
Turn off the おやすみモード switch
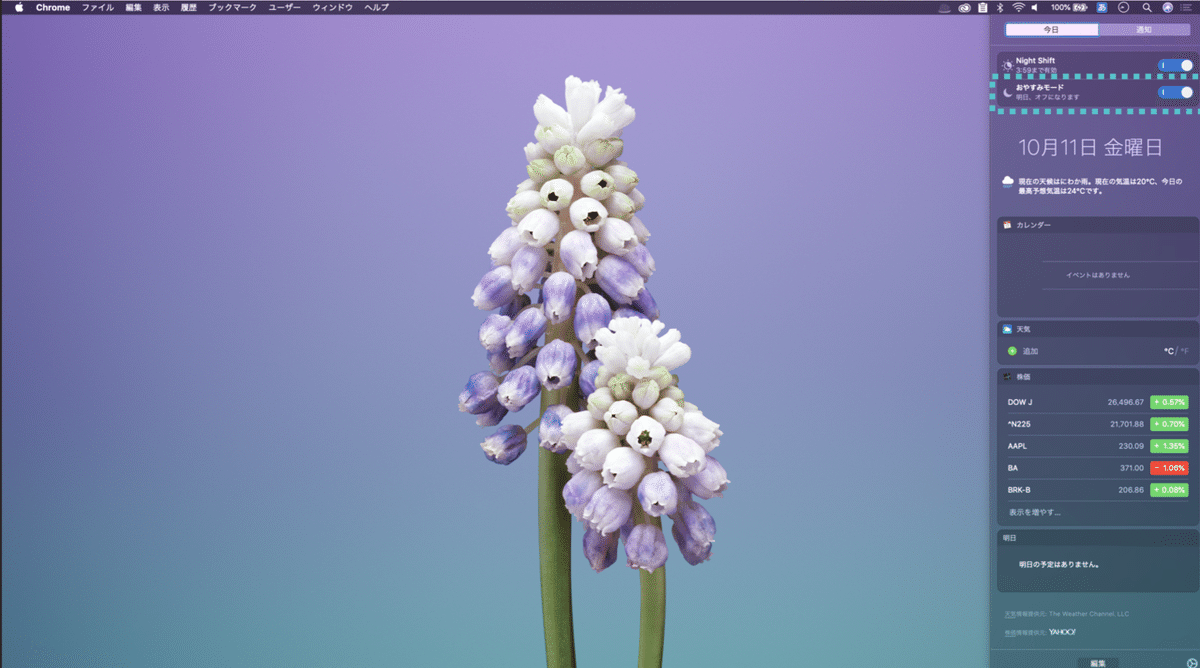coord(1176,92)
